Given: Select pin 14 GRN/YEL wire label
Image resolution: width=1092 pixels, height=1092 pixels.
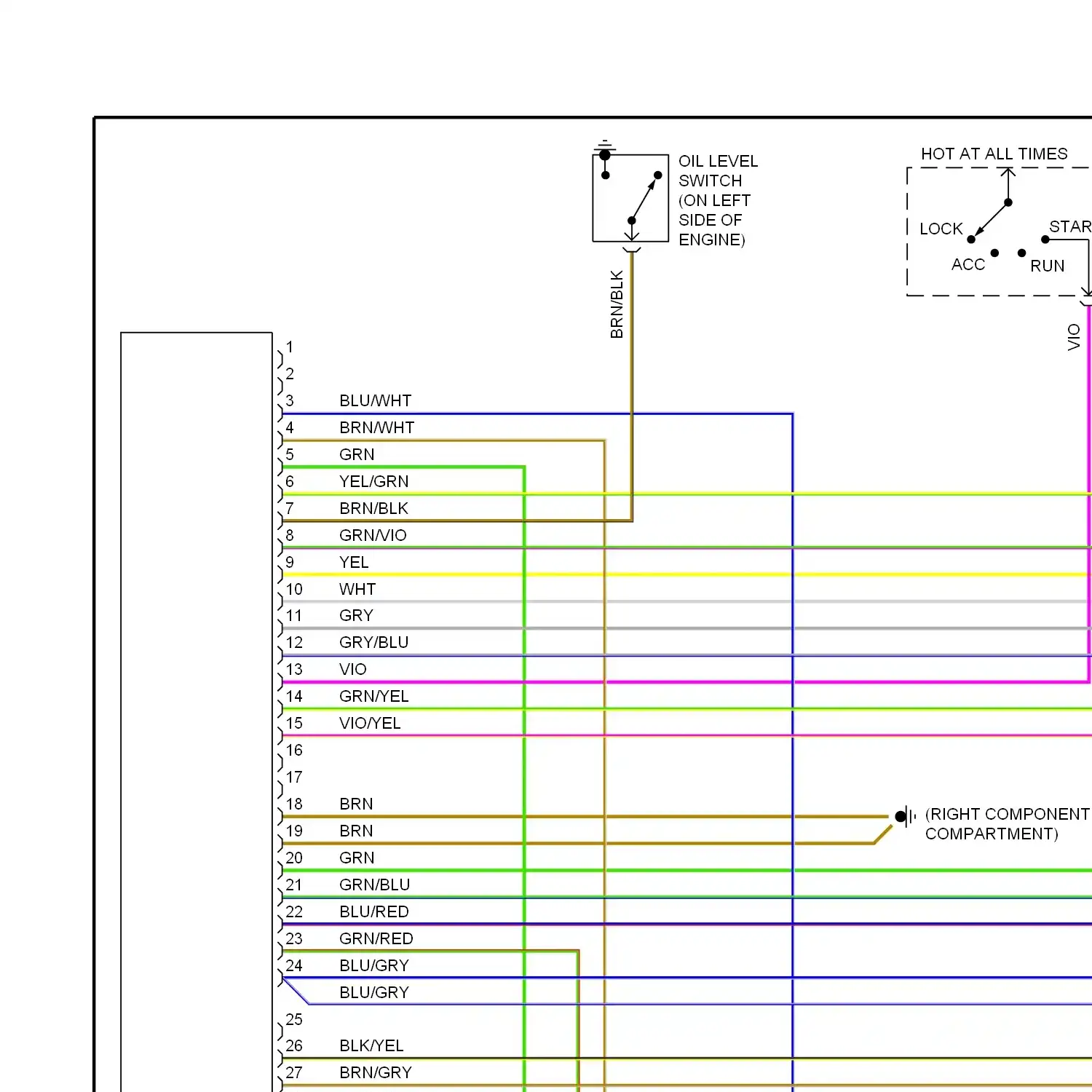Looking at the screenshot, I should click(x=373, y=696).
